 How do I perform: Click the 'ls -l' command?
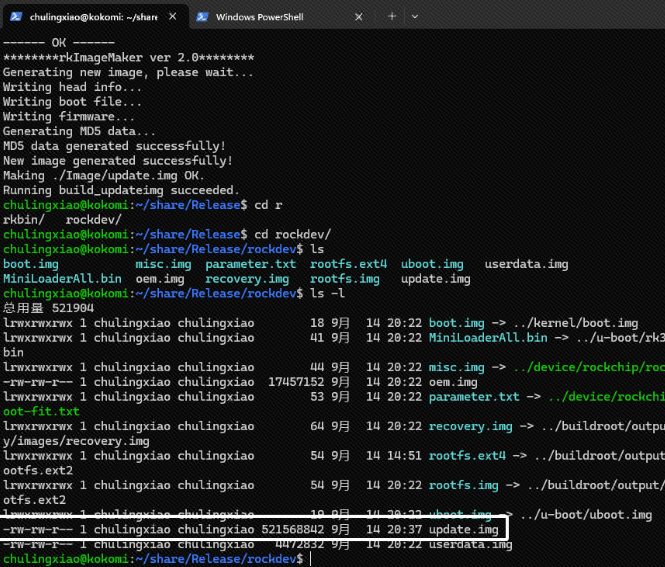coord(327,293)
